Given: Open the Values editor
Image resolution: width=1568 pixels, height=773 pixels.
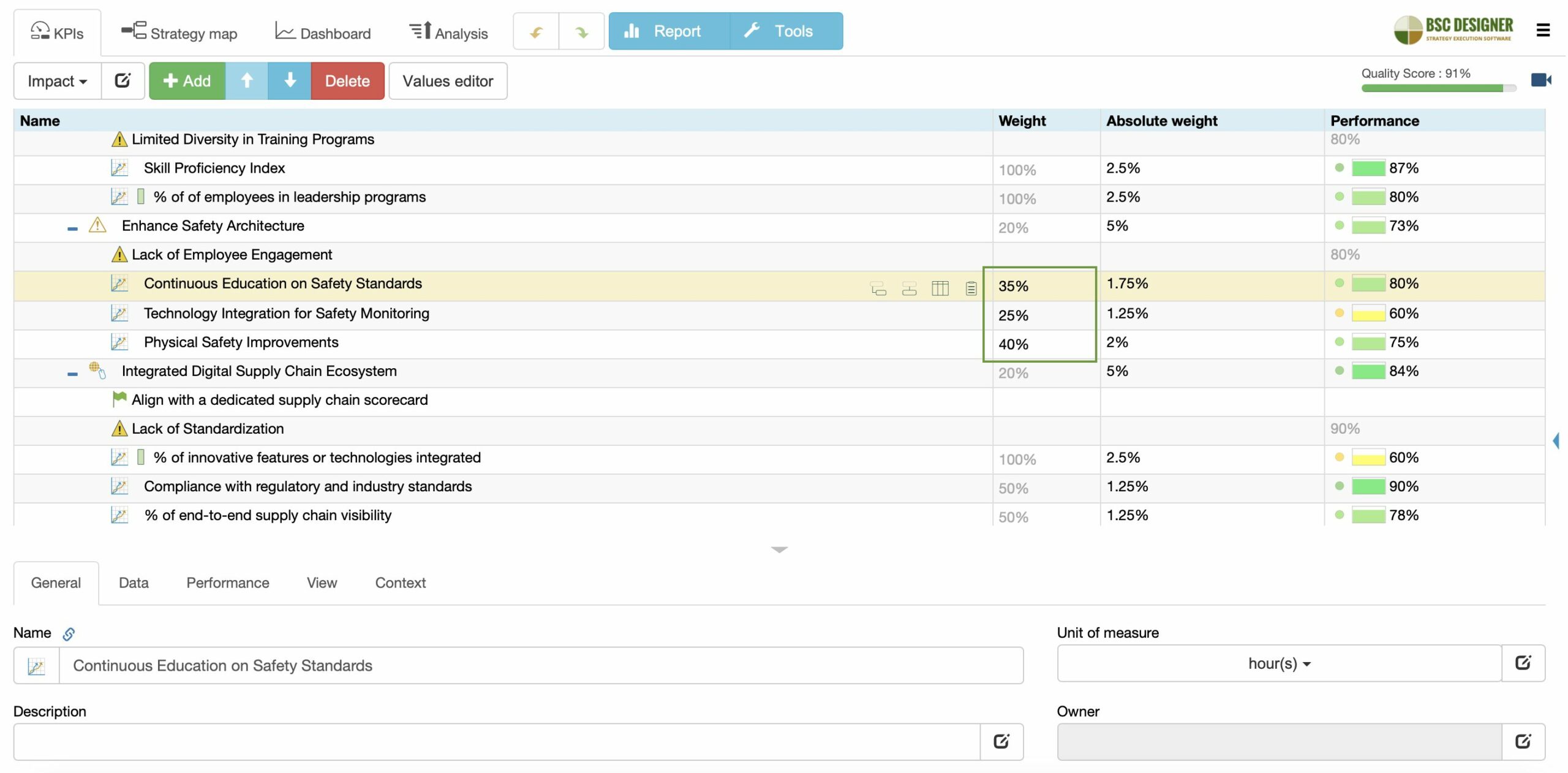Looking at the screenshot, I should tap(448, 80).
